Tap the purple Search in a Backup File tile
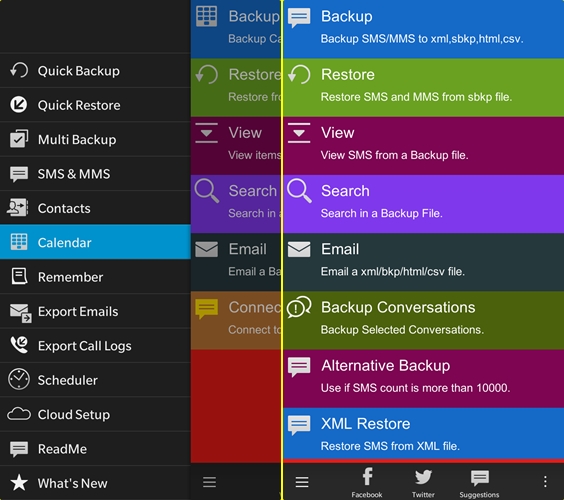This screenshot has height=500, width=564. (x=423, y=204)
